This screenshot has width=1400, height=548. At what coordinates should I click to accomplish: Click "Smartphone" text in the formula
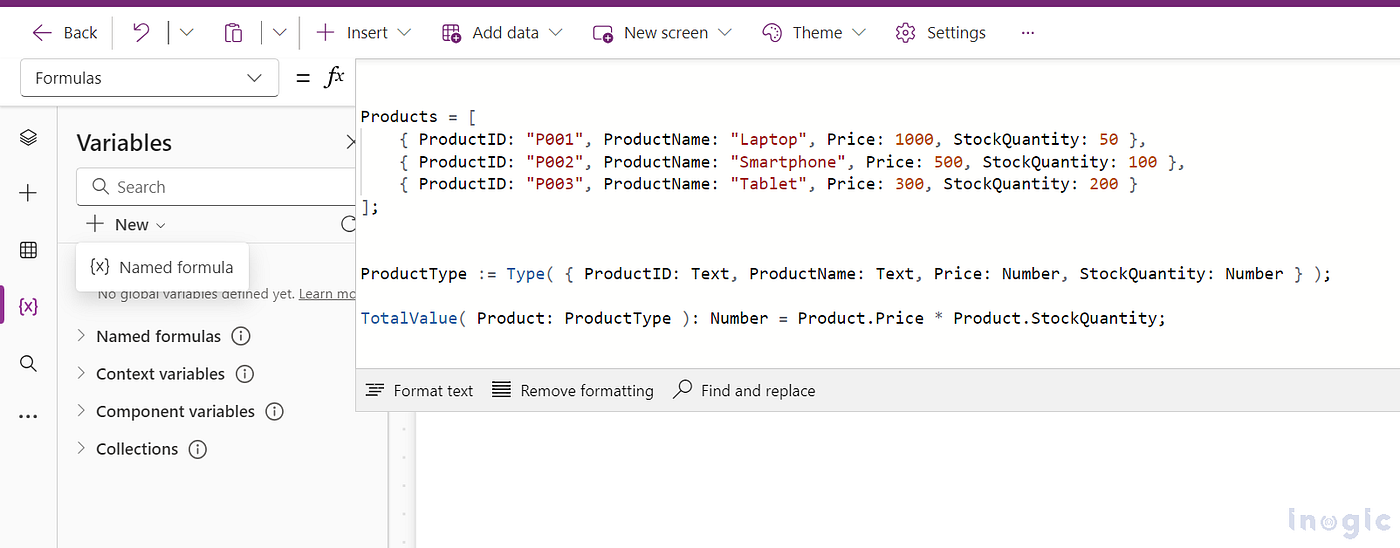coord(788,162)
